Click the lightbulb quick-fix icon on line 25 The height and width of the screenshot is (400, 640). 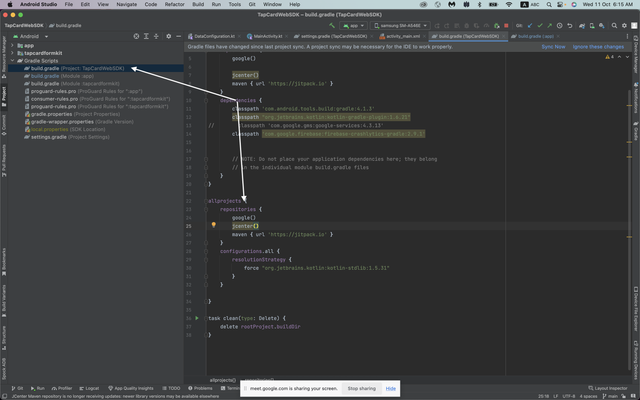[x=213, y=225]
